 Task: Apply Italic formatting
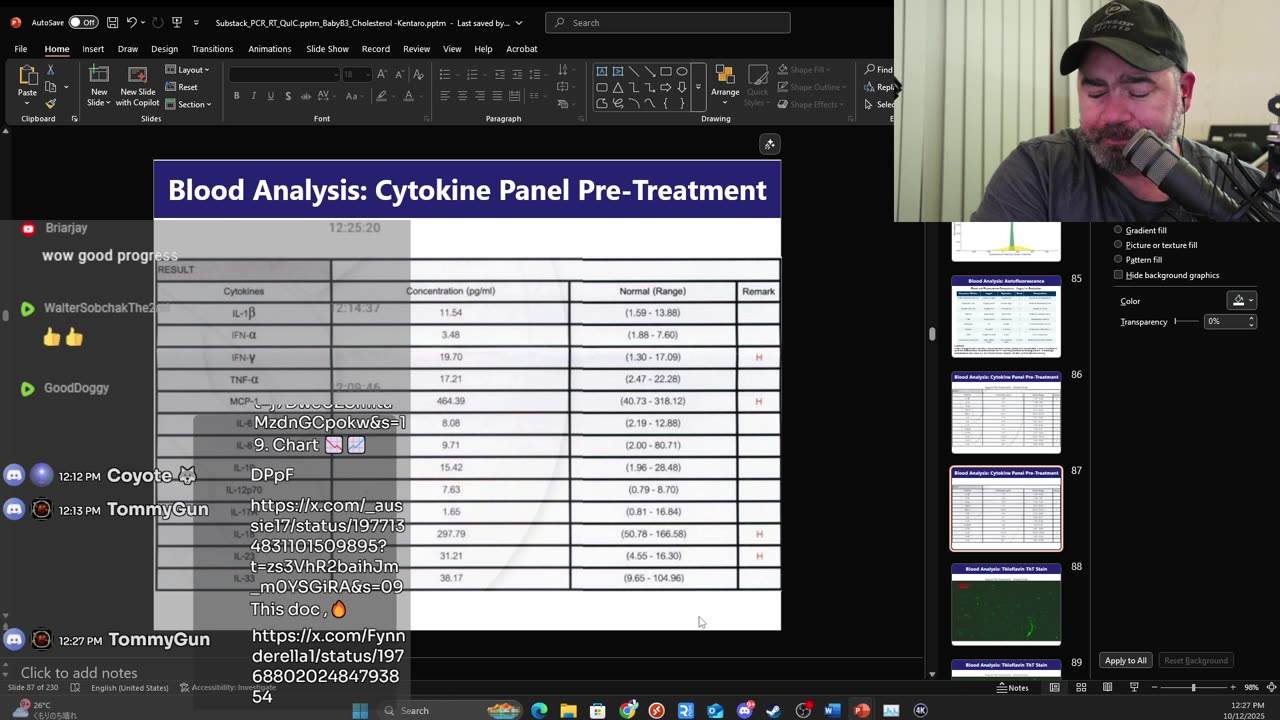[x=254, y=96]
